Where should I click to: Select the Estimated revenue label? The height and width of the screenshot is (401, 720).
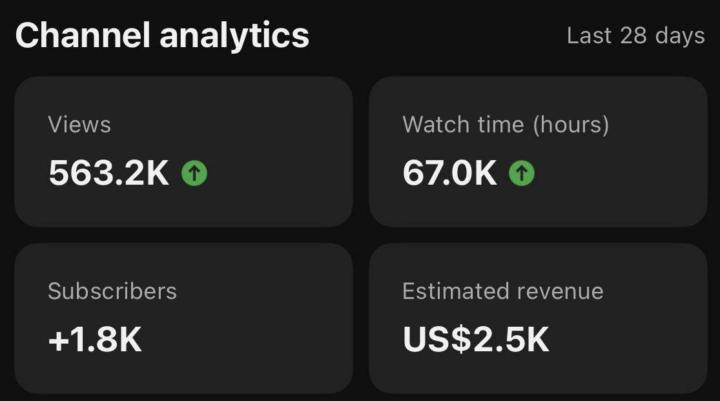click(502, 291)
